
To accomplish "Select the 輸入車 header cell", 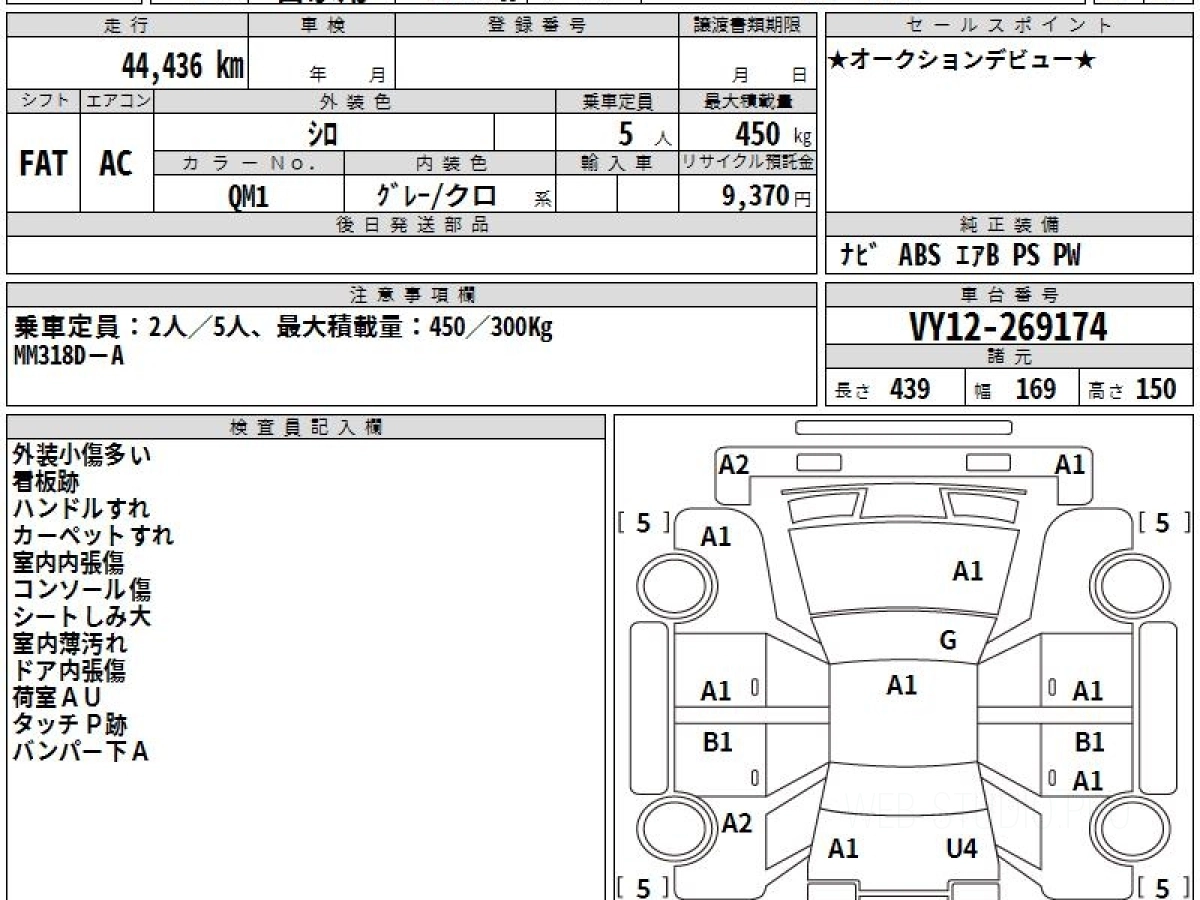I will pos(617,163).
